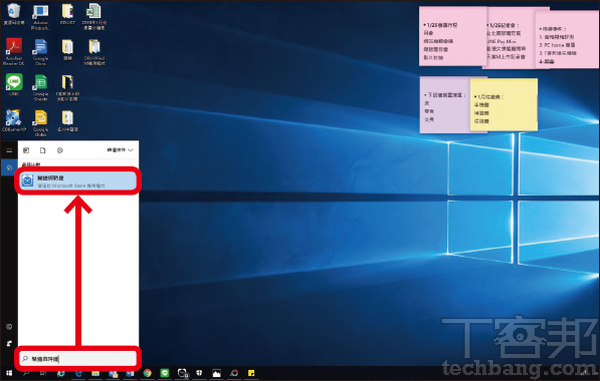Launch Microsoft Edge from the taskbar
This screenshot has width=600, height=381.
78,373
